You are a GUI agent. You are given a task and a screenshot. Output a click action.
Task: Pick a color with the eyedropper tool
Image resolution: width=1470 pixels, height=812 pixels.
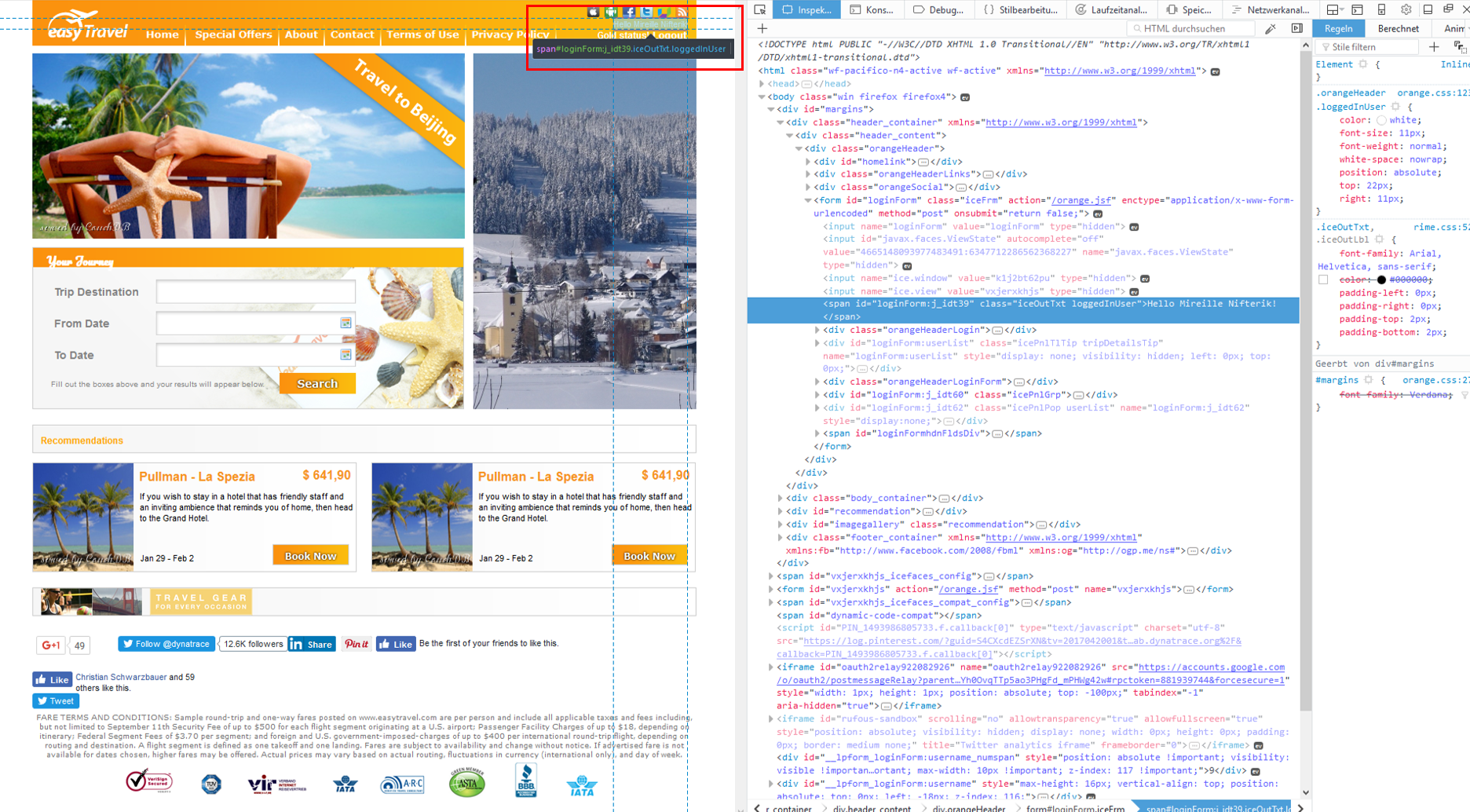pos(1270,28)
